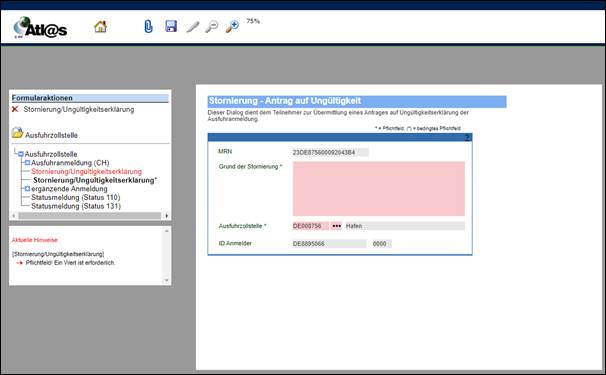This screenshot has width=606, height=375.
Task: Click the Stornierung/Ungültigkeitserklärung form action link
Action: 79,109
